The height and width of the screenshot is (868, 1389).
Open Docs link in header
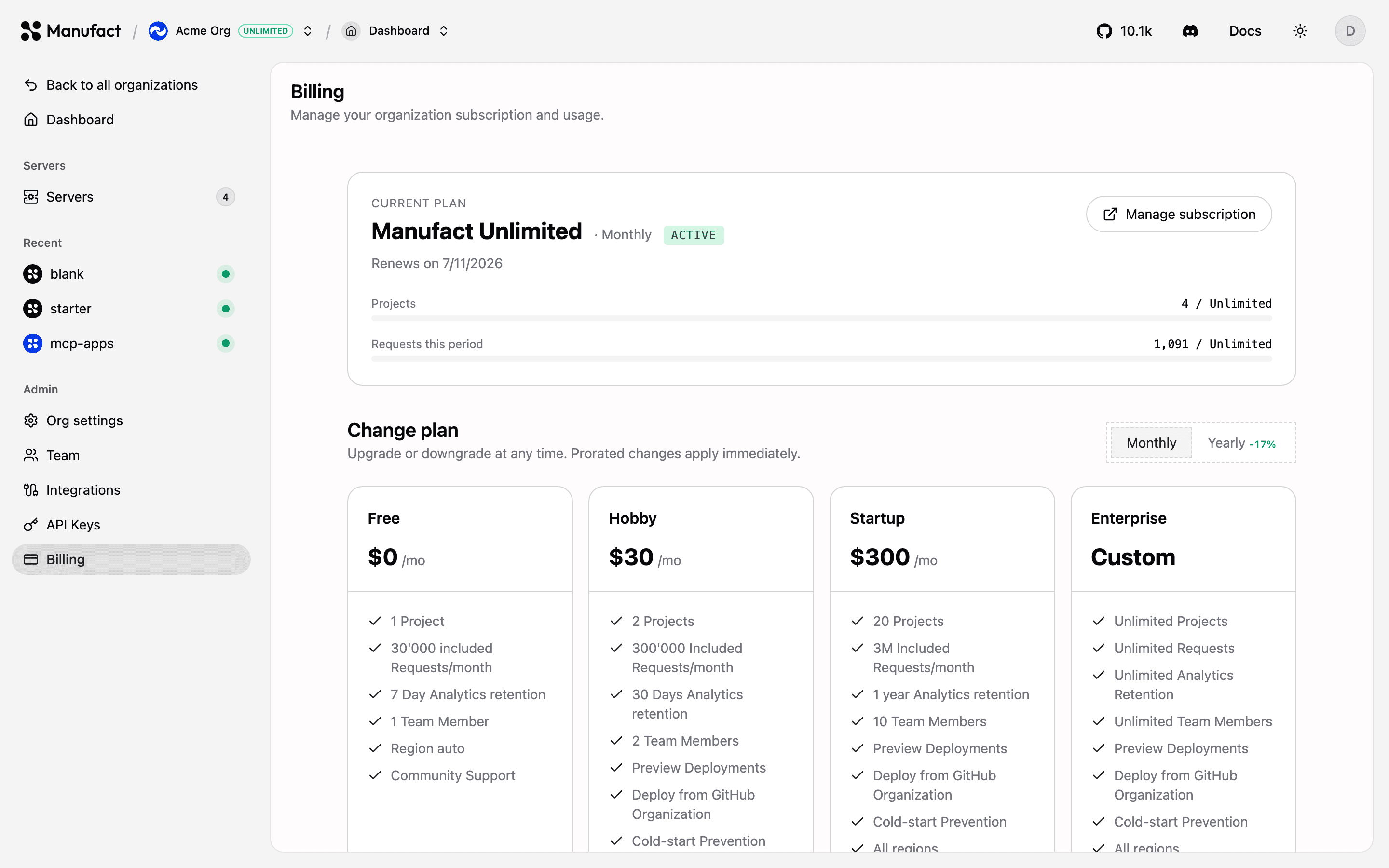point(1245,31)
